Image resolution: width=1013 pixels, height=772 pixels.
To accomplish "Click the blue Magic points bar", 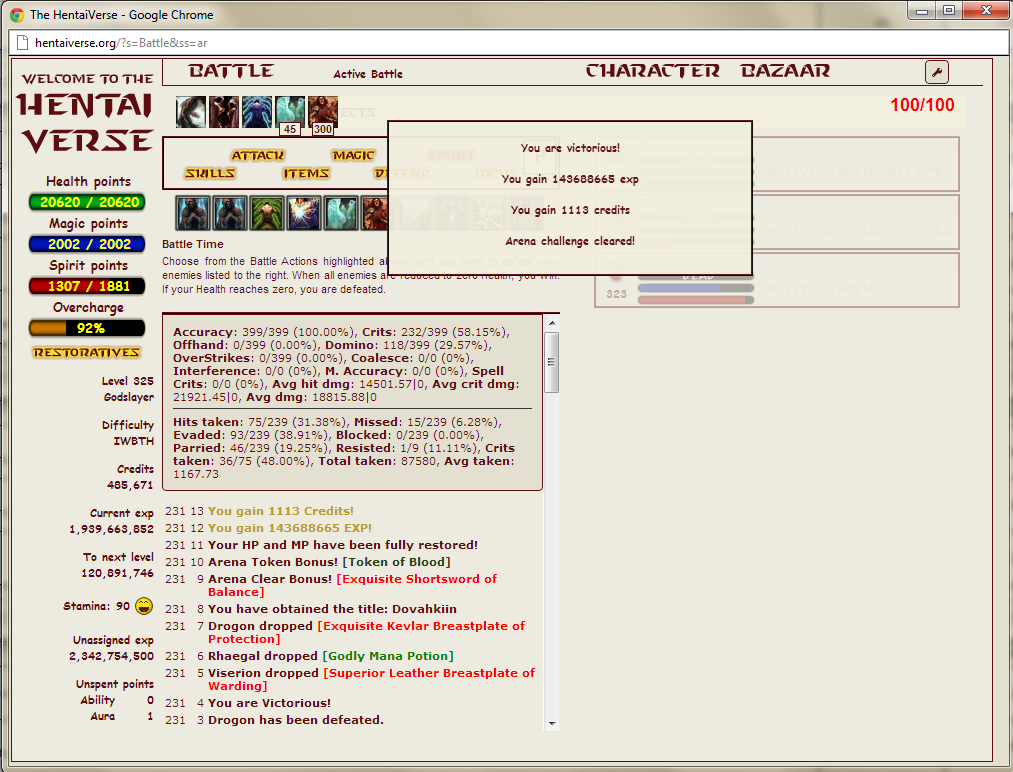I will click(x=87, y=244).
